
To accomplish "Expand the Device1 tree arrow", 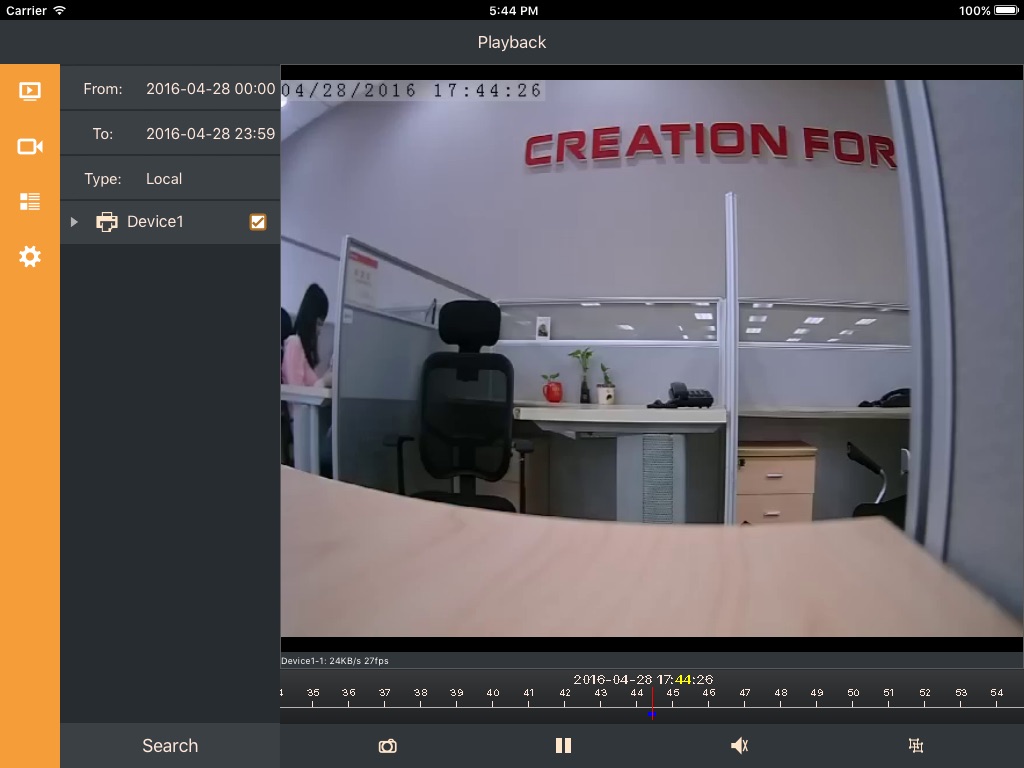I will click(74, 222).
